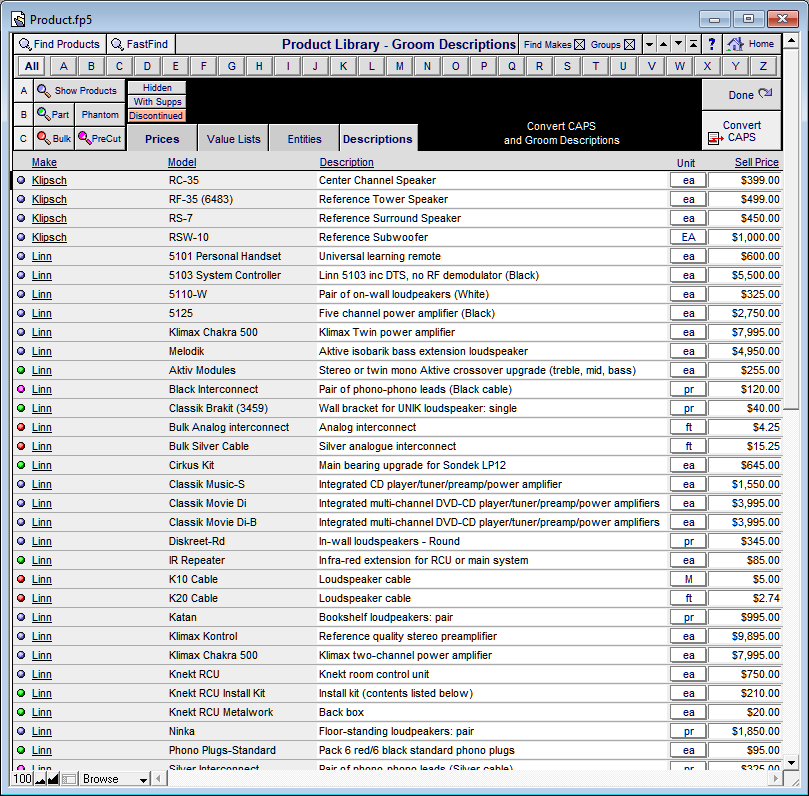
Task: Open Klipsch make link for RS-7
Action: (x=49, y=218)
